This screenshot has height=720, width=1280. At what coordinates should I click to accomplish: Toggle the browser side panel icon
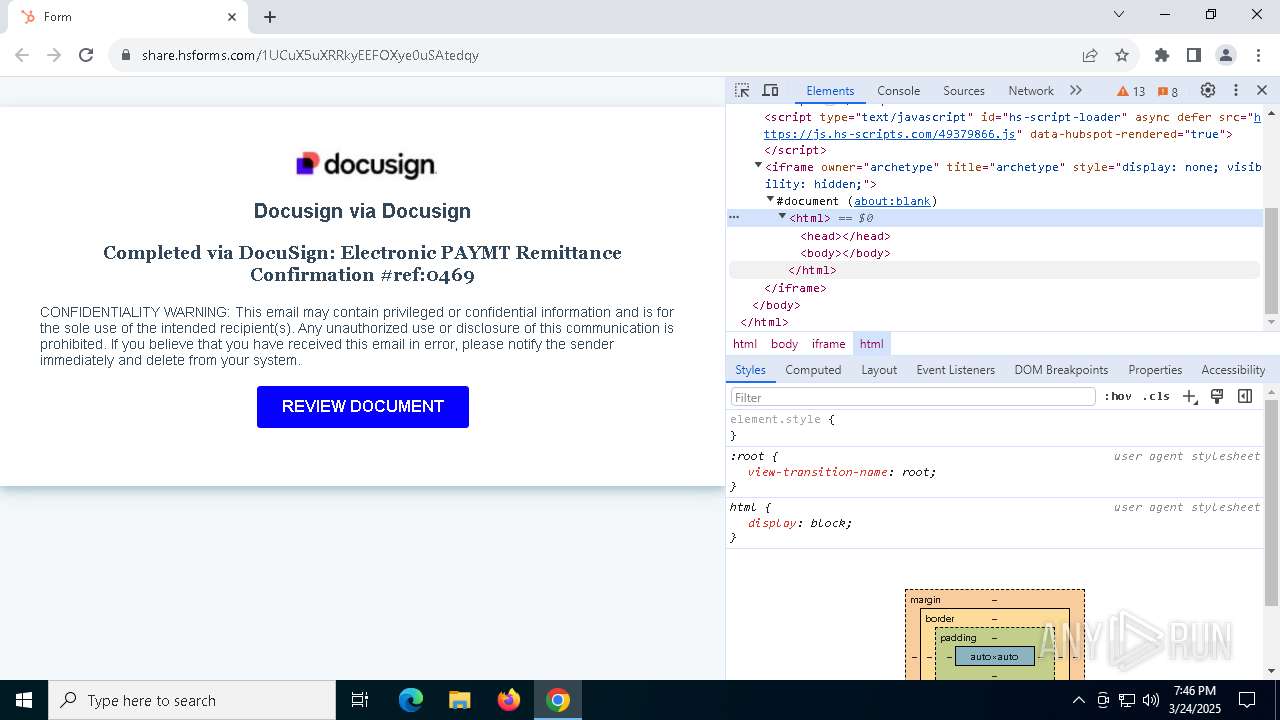click(x=1194, y=55)
